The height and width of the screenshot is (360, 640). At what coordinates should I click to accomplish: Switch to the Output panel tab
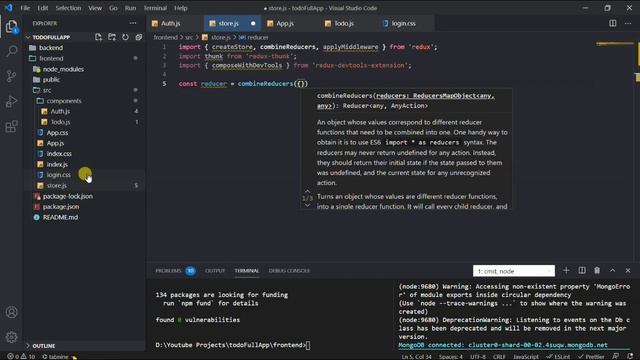click(215, 271)
